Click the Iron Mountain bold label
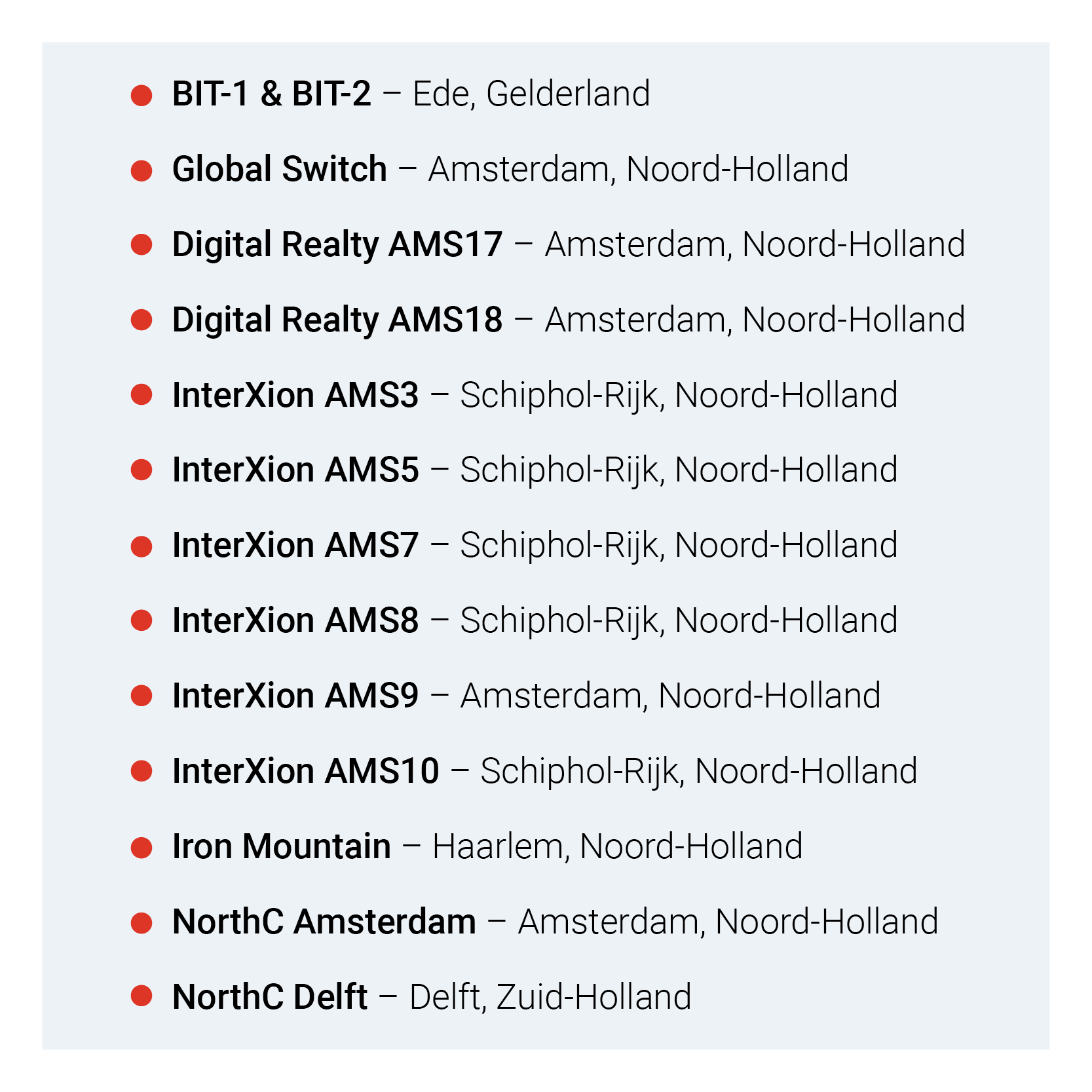Viewport: 1092px width, 1092px height. [x=282, y=846]
